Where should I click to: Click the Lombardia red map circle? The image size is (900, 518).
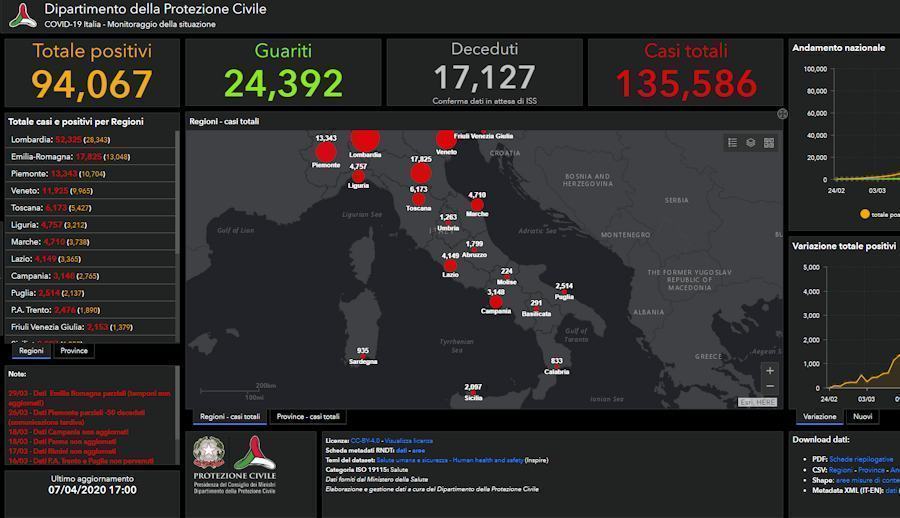[365, 139]
